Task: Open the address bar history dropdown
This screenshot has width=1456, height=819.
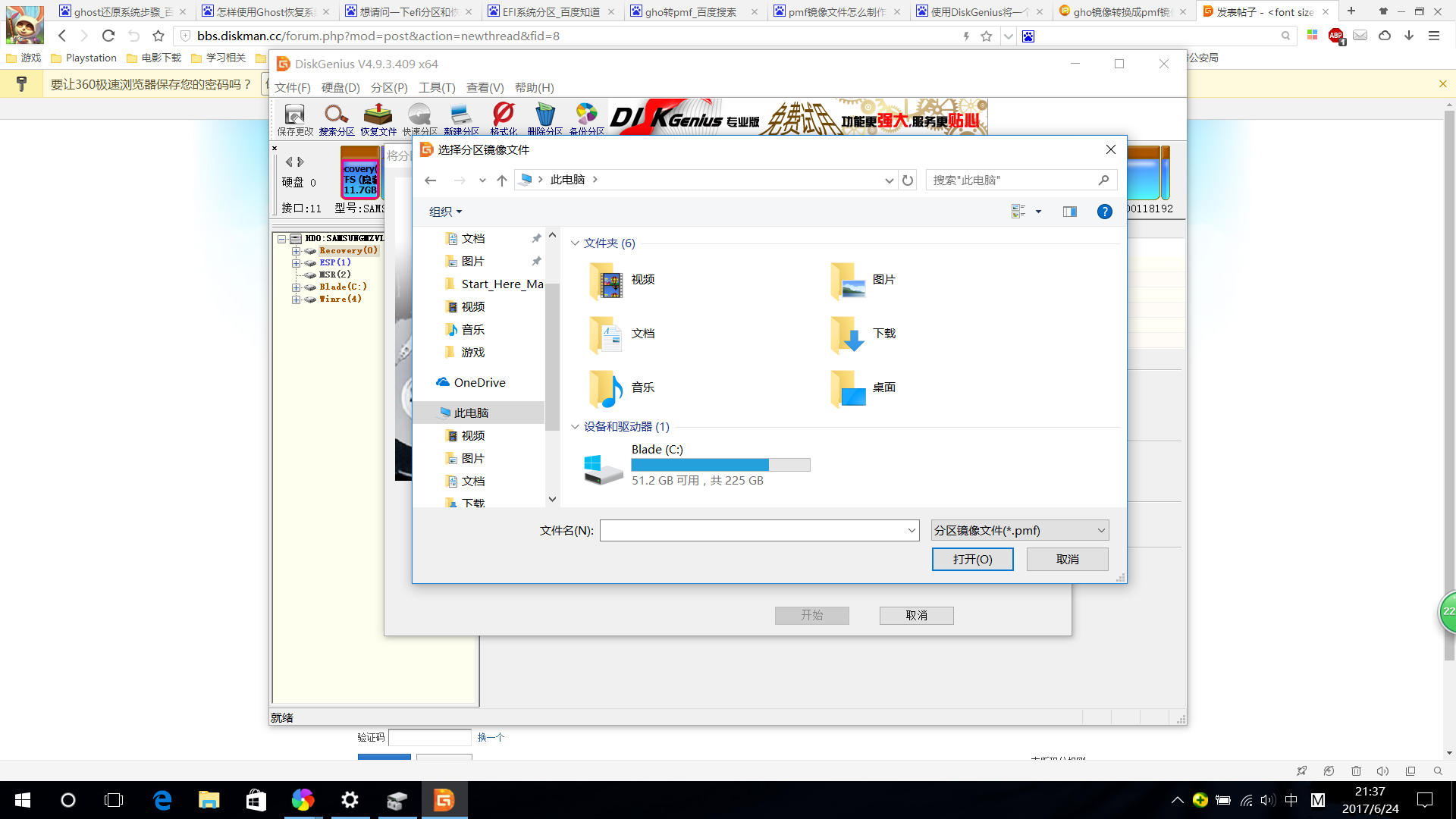Action: (889, 180)
